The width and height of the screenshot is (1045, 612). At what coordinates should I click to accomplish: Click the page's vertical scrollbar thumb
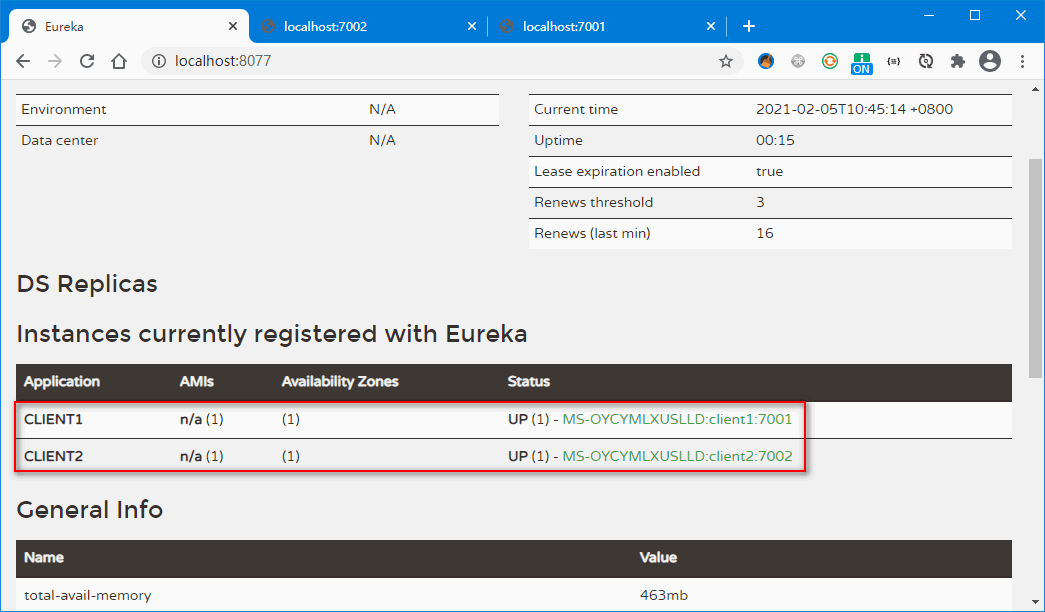click(x=1035, y=268)
